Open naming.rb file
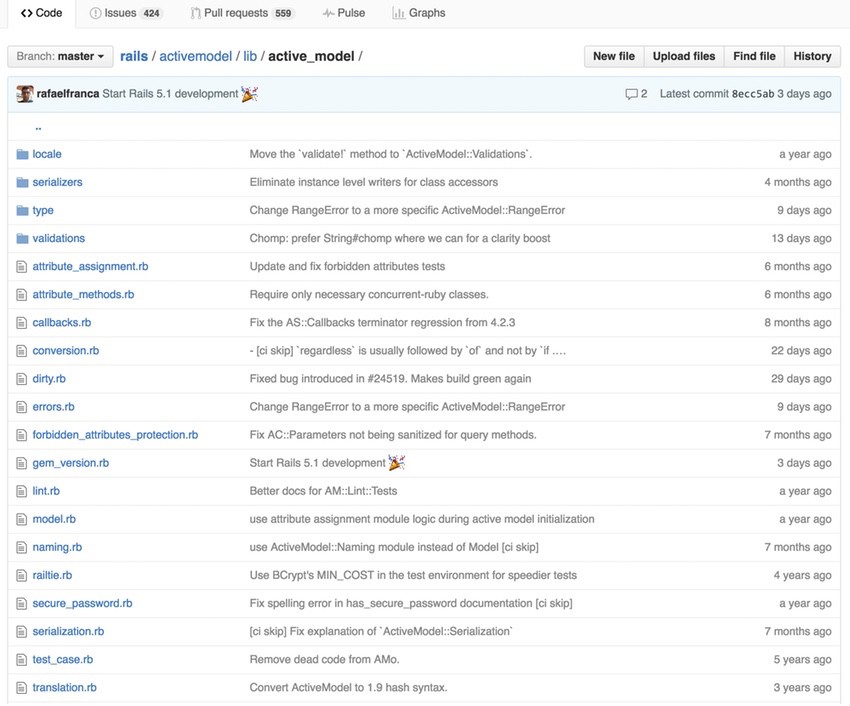The height and width of the screenshot is (706, 850). 57,547
